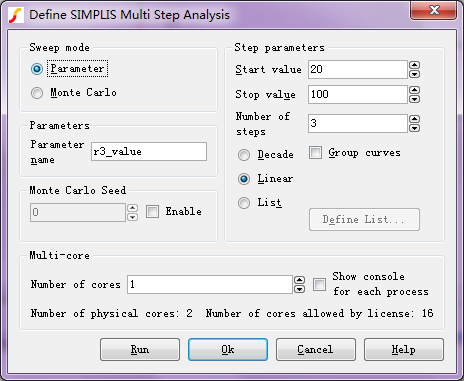
Task: Check Show console for each process
Action: click(x=319, y=284)
